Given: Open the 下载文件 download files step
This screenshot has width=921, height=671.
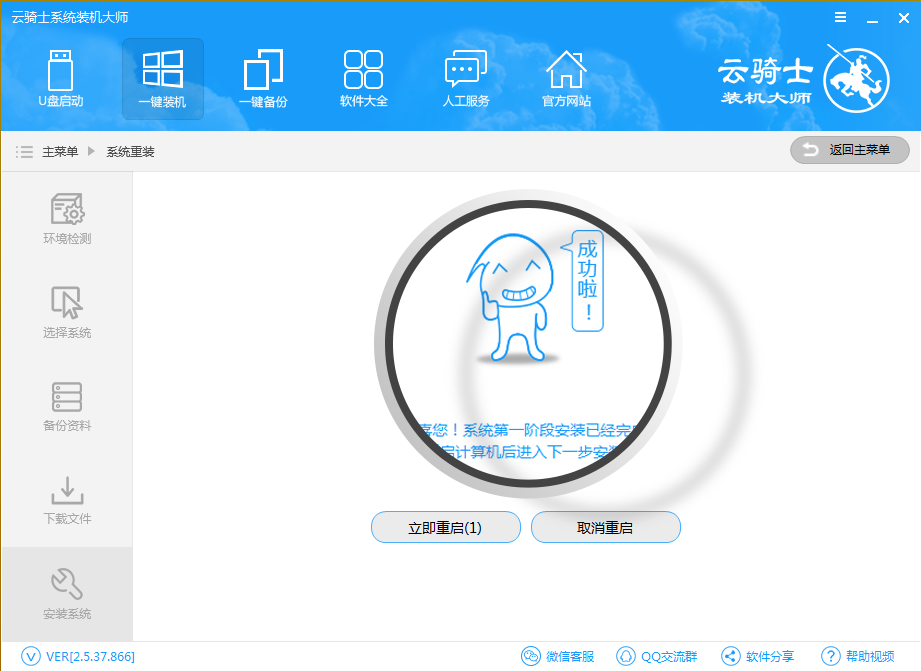Looking at the screenshot, I should (67, 499).
